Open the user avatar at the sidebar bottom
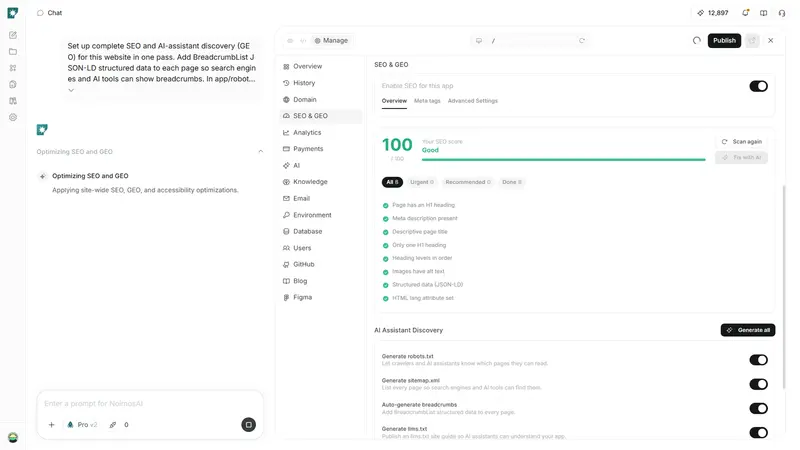Image resolution: width=800 pixels, height=450 pixels. point(13,437)
